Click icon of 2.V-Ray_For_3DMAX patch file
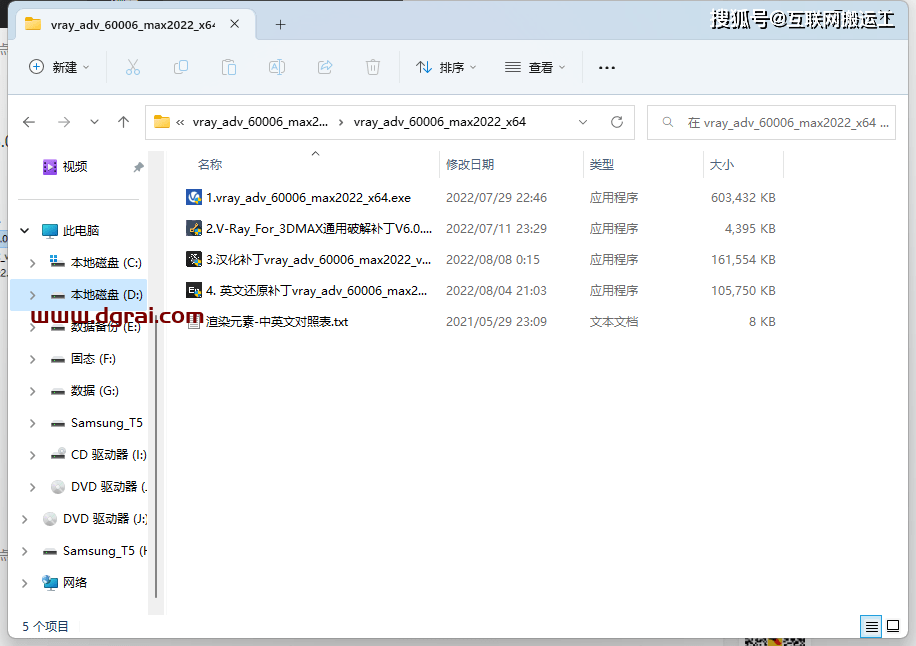 point(194,228)
